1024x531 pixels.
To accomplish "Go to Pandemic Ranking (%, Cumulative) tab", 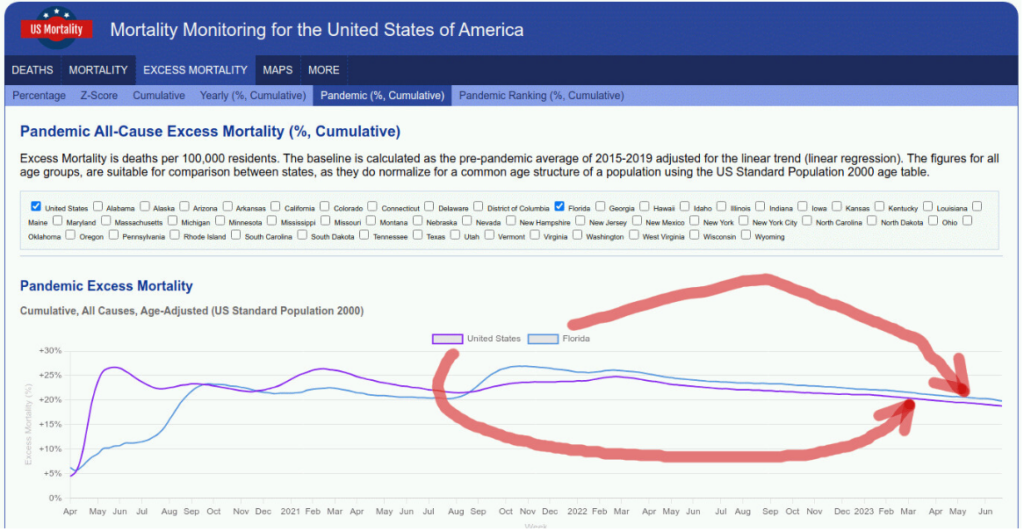I will point(541,95).
